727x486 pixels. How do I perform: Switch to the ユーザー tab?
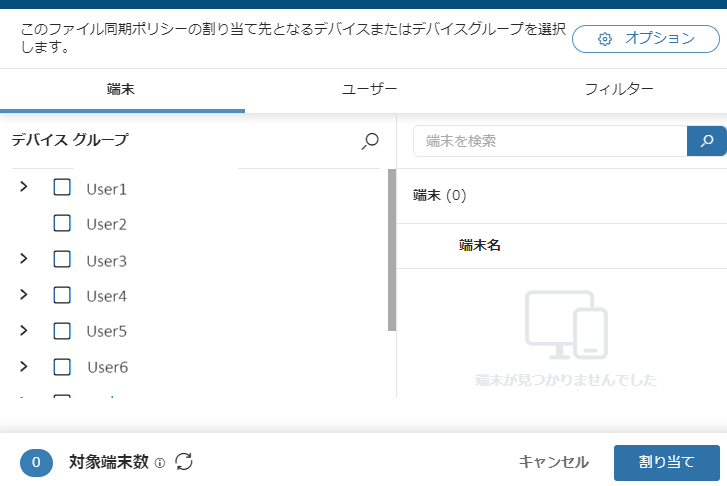click(370, 89)
